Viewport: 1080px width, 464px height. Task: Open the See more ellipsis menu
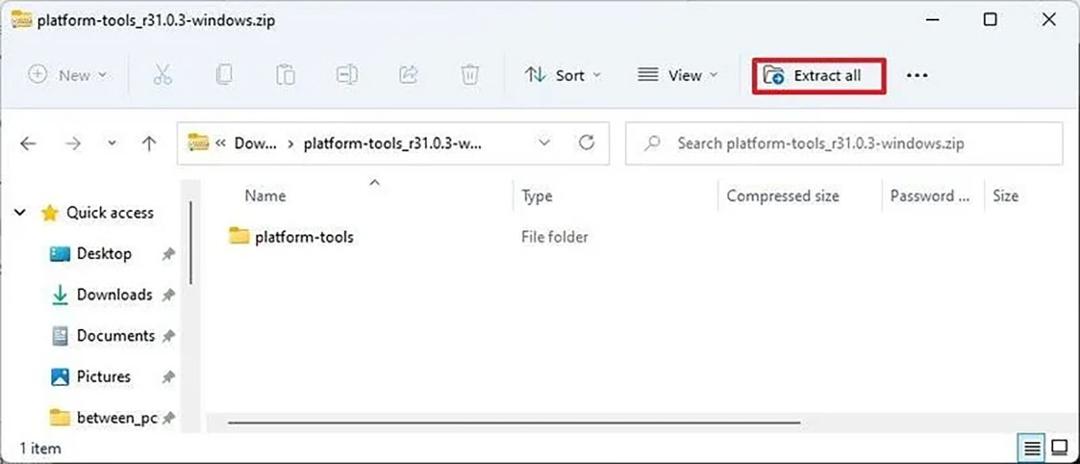click(917, 76)
